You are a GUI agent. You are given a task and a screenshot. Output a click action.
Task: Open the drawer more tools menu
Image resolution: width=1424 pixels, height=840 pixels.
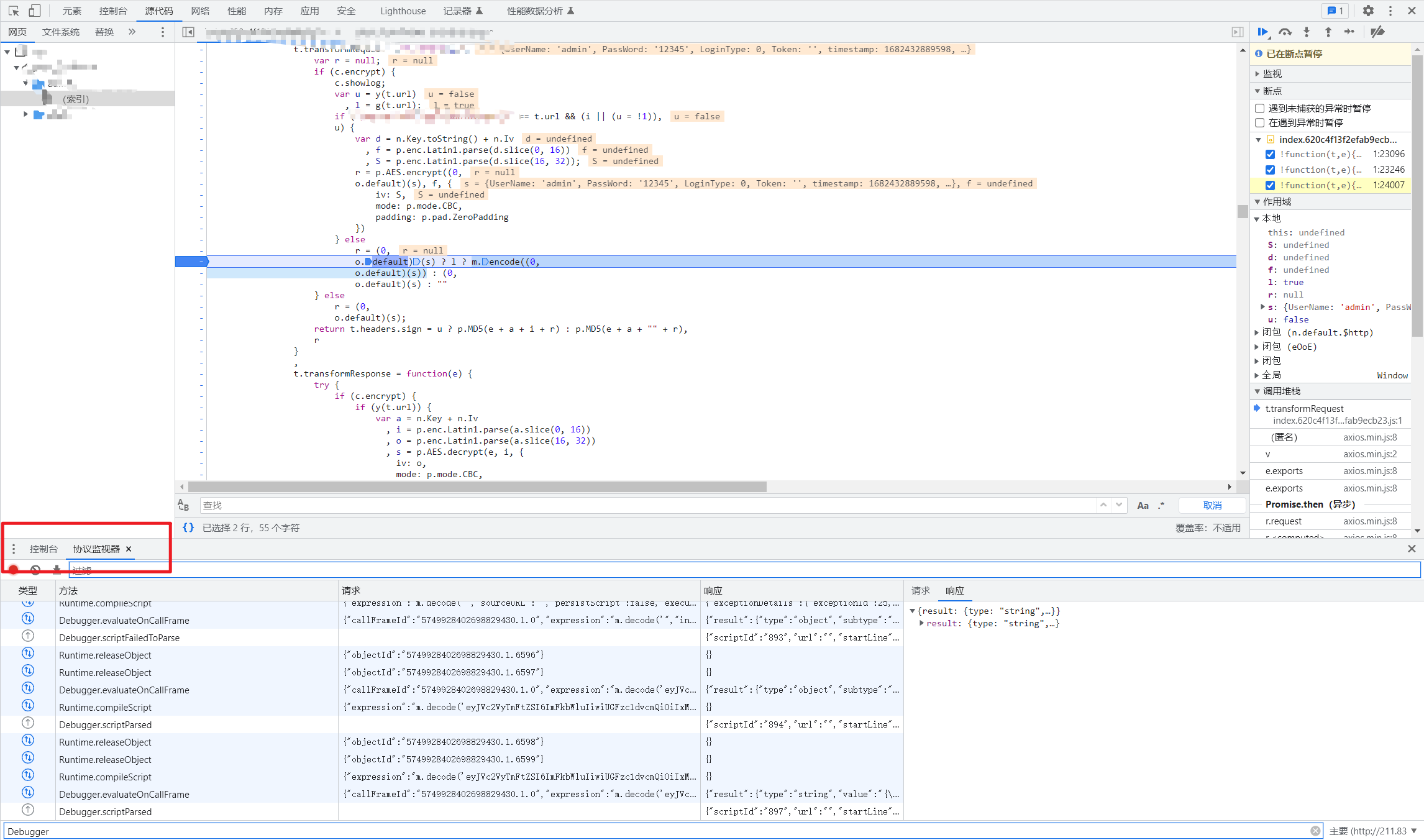[x=13, y=549]
